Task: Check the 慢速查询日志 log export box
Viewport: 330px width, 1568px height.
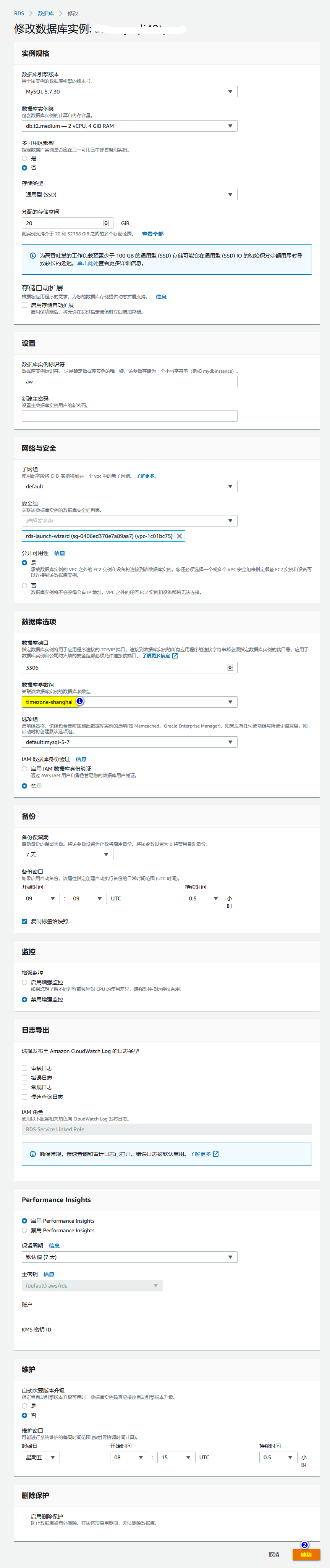Action: 24,1097
